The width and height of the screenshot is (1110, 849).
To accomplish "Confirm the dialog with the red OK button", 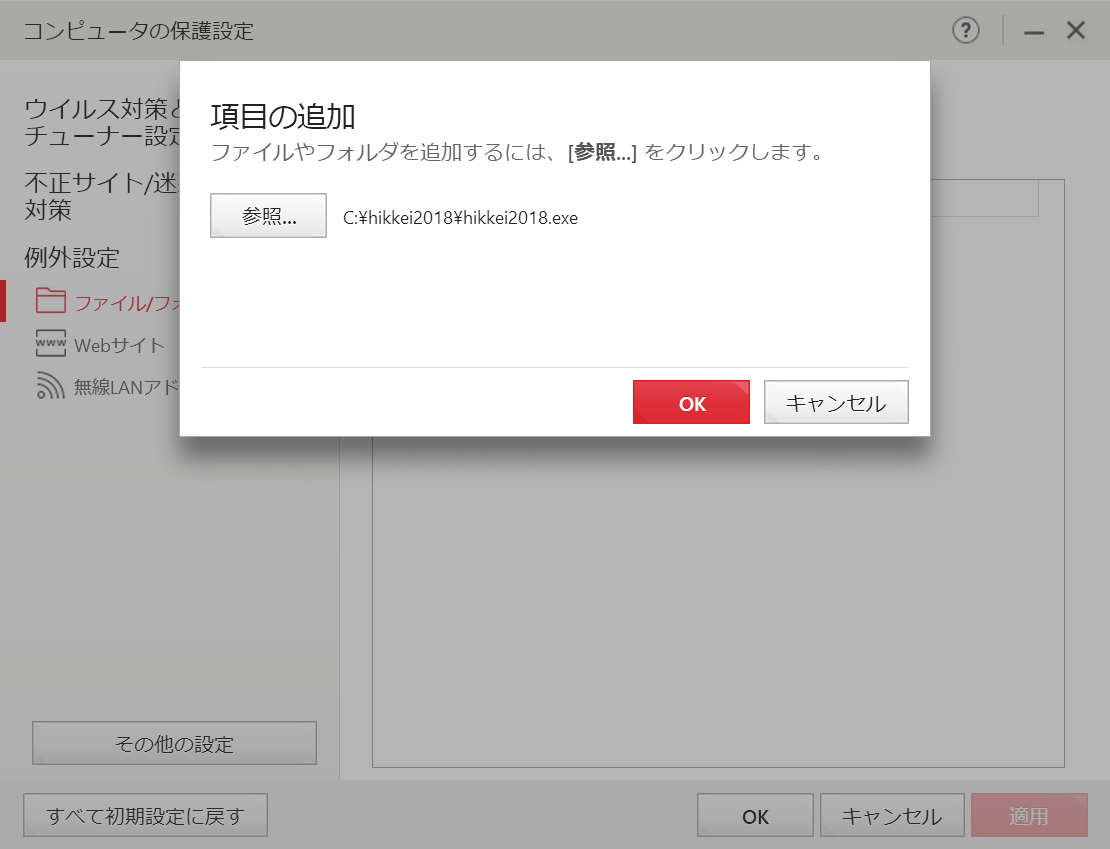I will 691,403.
